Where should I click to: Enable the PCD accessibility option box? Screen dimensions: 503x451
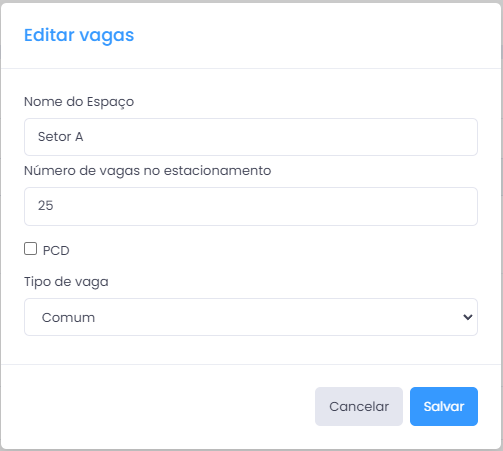pos(30,249)
